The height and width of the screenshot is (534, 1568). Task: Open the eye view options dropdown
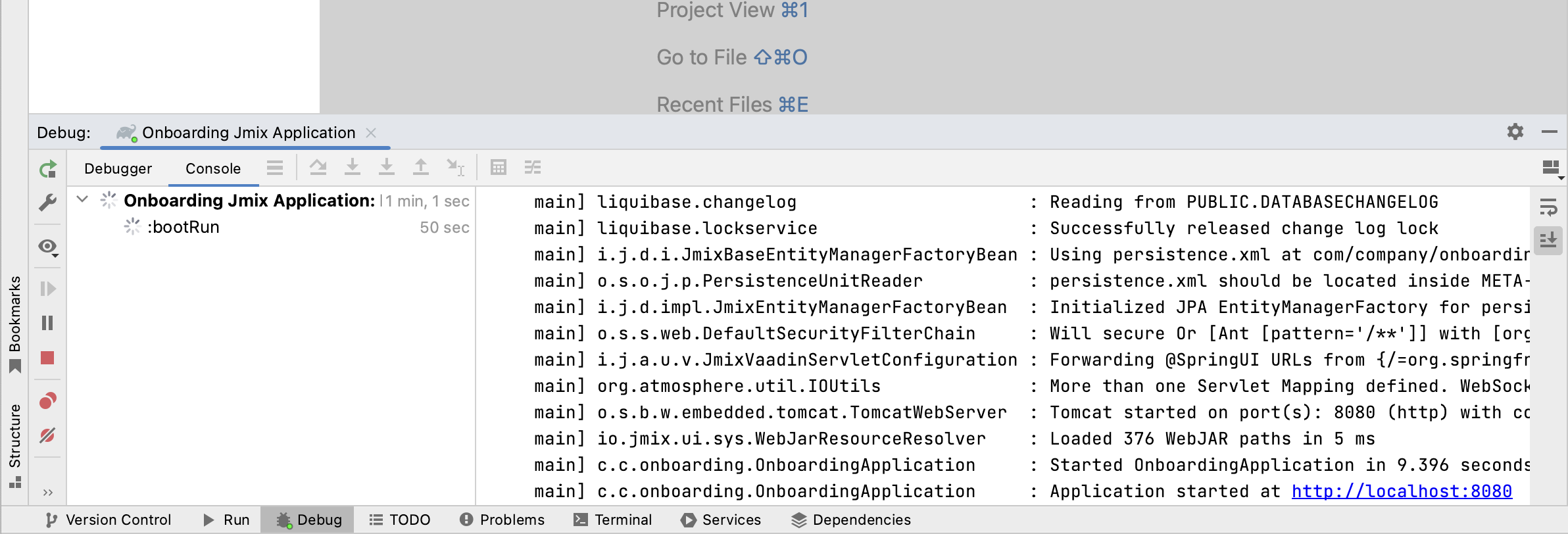(x=48, y=247)
